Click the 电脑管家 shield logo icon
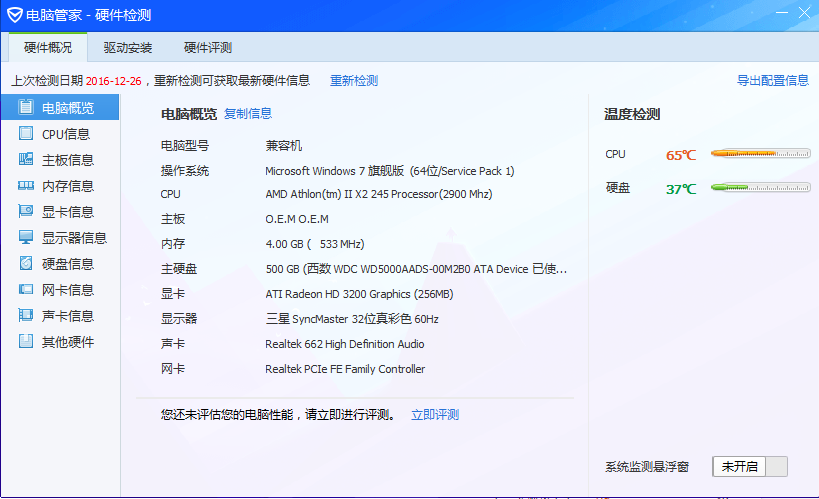 (x=15, y=15)
